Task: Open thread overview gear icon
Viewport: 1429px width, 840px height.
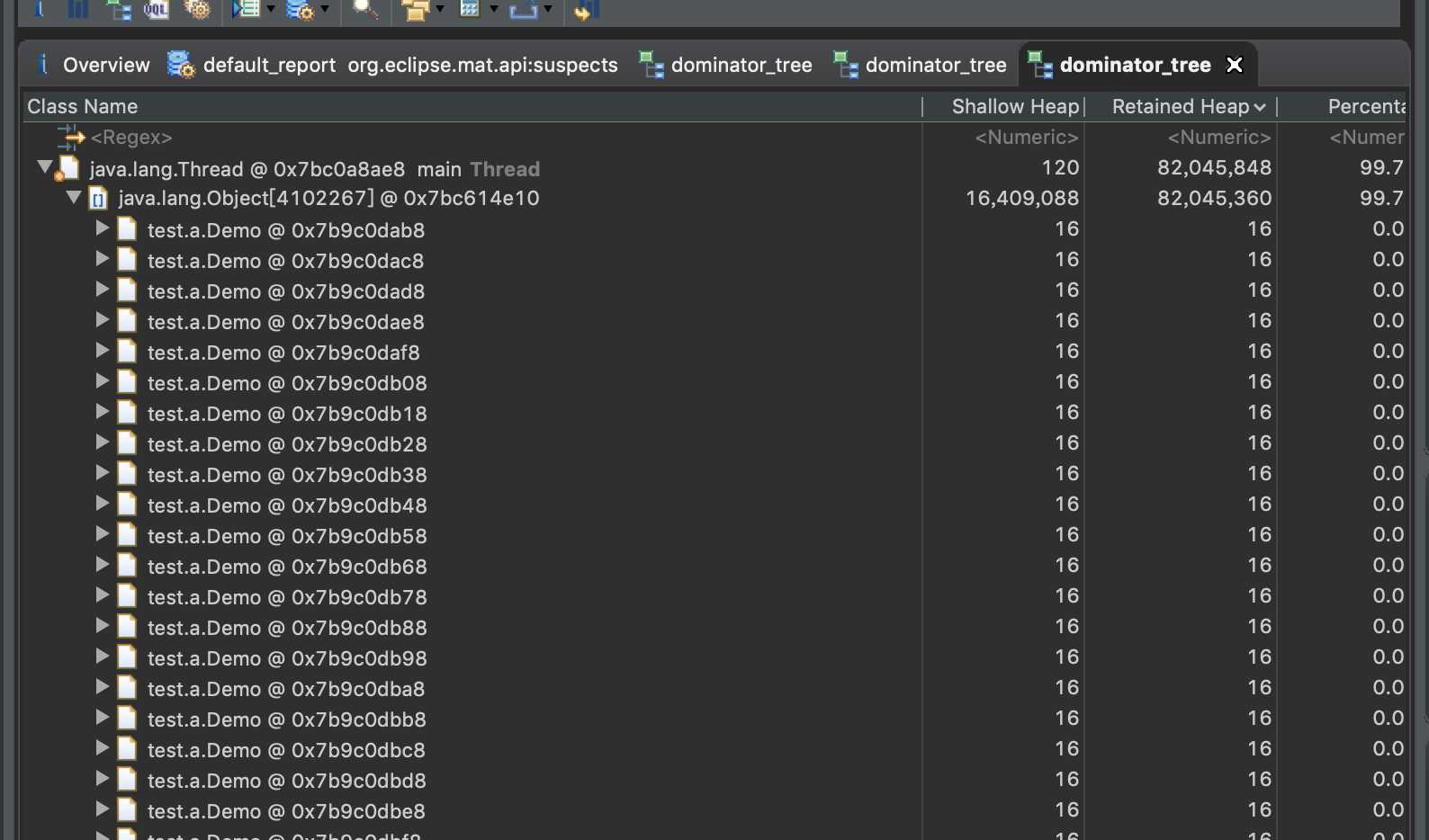Action: tap(197, 9)
